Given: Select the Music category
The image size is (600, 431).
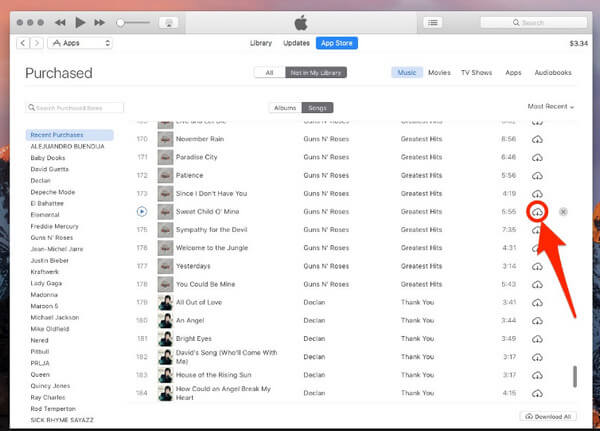Looking at the screenshot, I should (407, 72).
